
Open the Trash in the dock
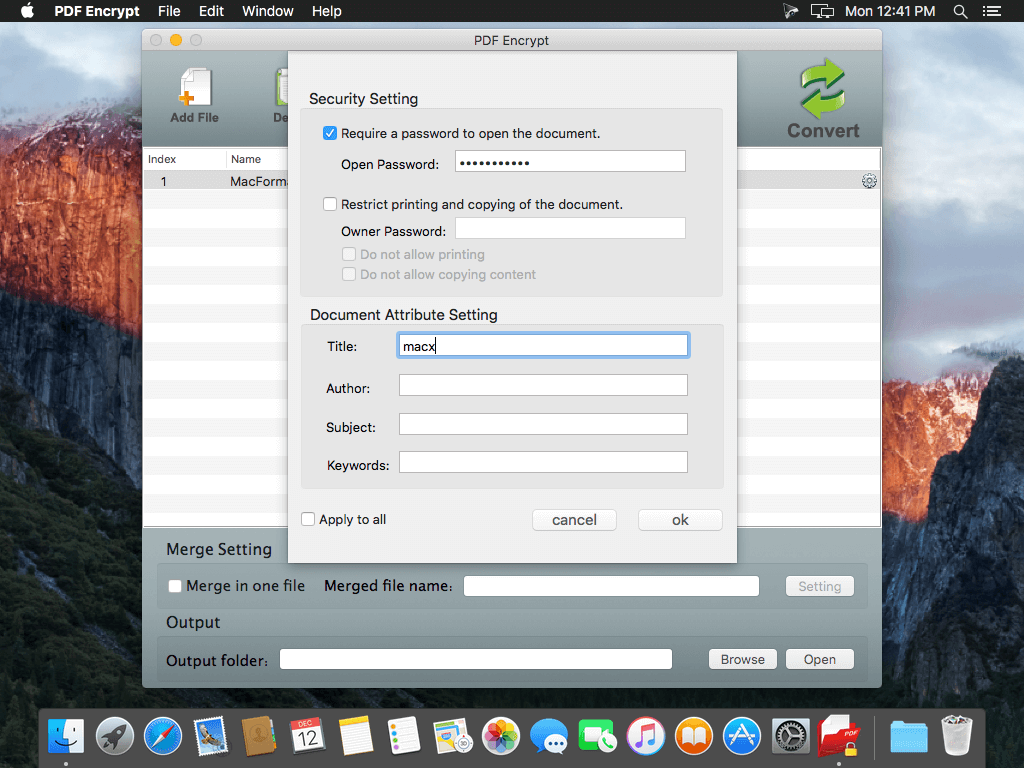(957, 736)
